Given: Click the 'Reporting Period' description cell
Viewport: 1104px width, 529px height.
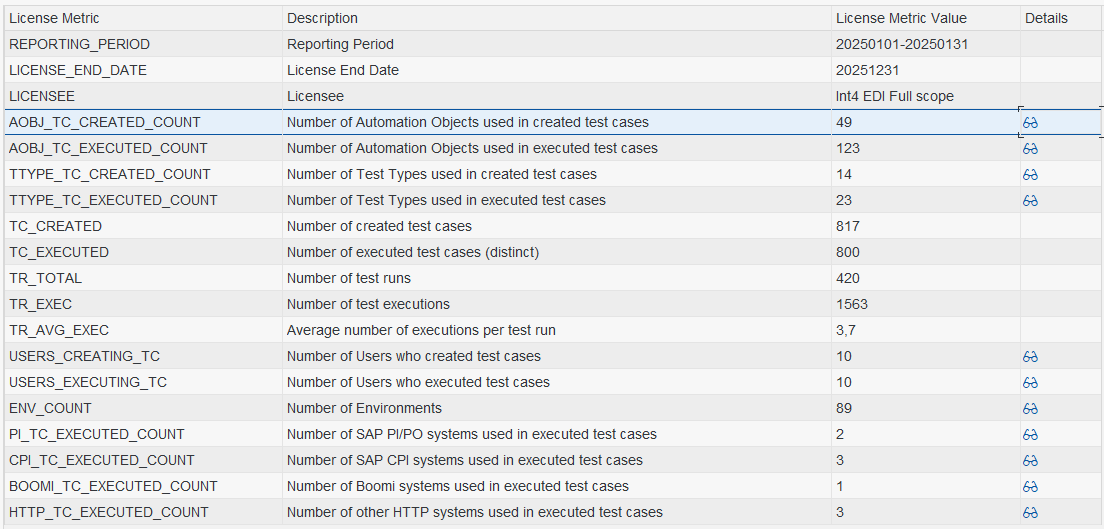Looking at the screenshot, I should (x=557, y=44).
